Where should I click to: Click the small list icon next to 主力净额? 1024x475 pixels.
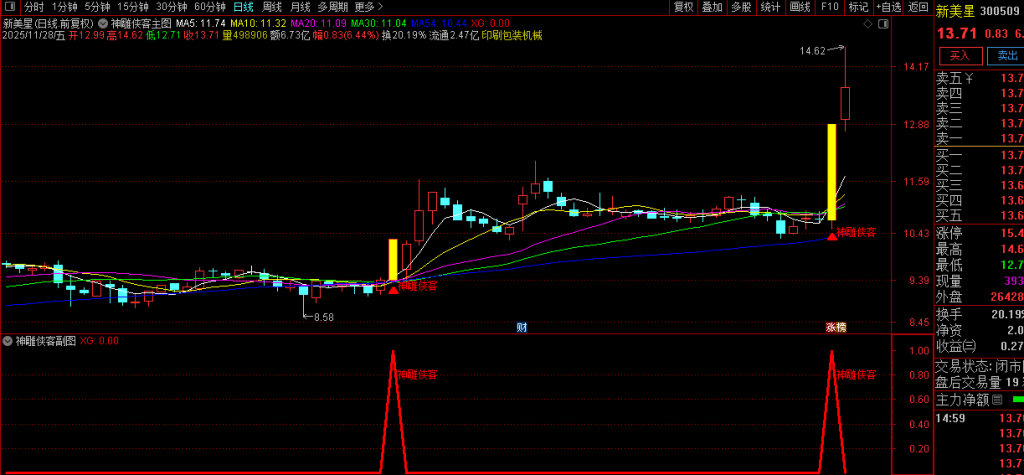pyautogui.click(x=996, y=399)
